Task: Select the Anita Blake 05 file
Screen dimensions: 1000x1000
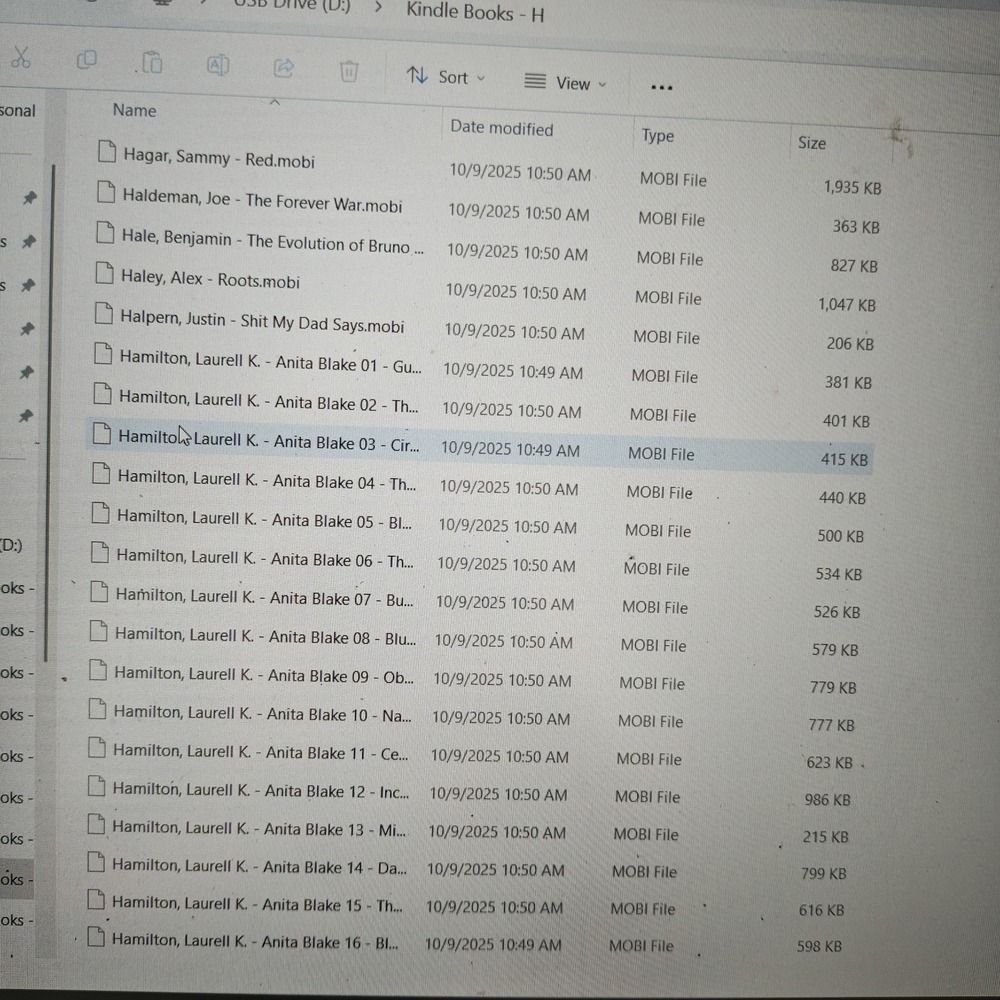Action: click(264, 519)
